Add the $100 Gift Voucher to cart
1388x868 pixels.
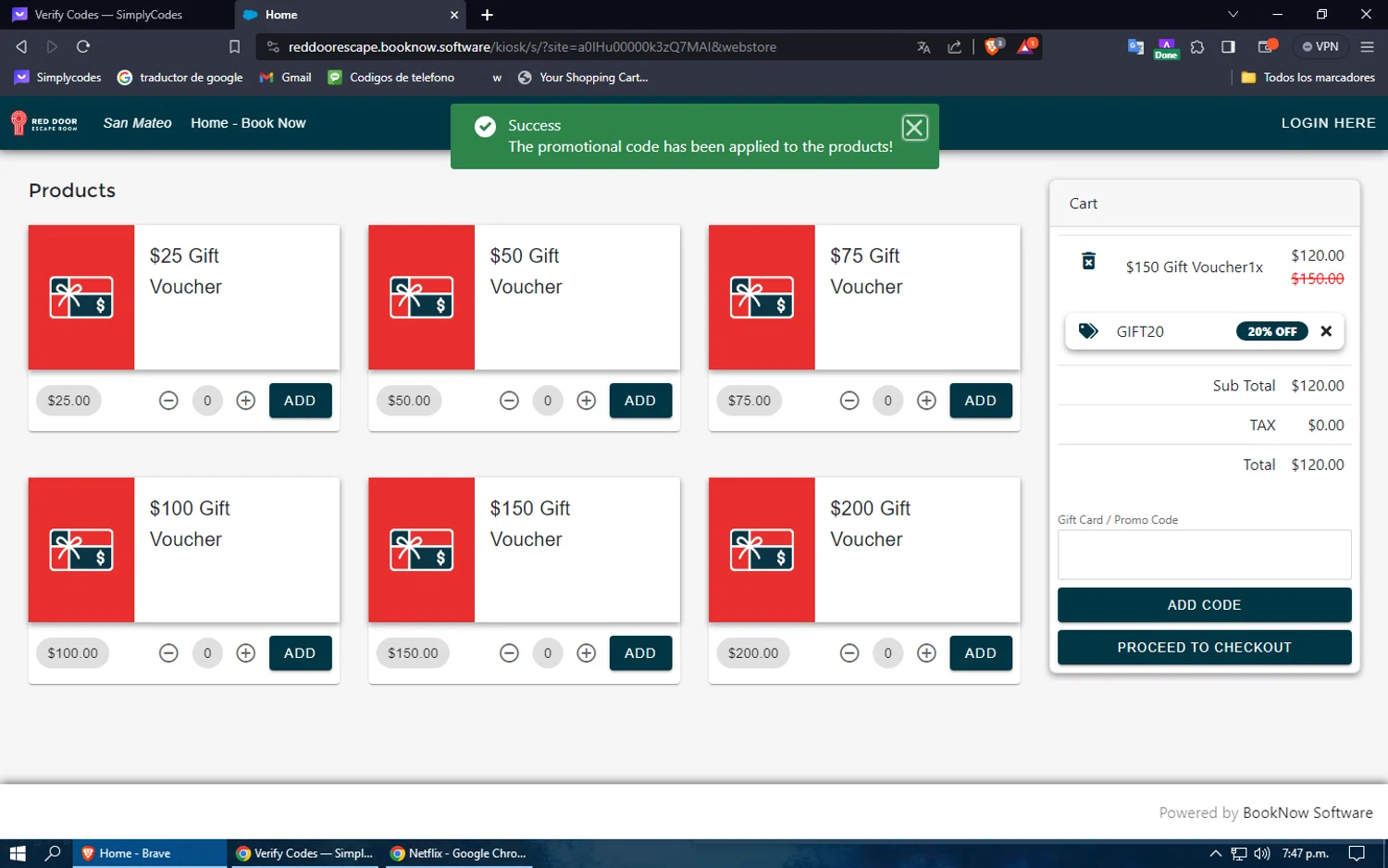300,653
